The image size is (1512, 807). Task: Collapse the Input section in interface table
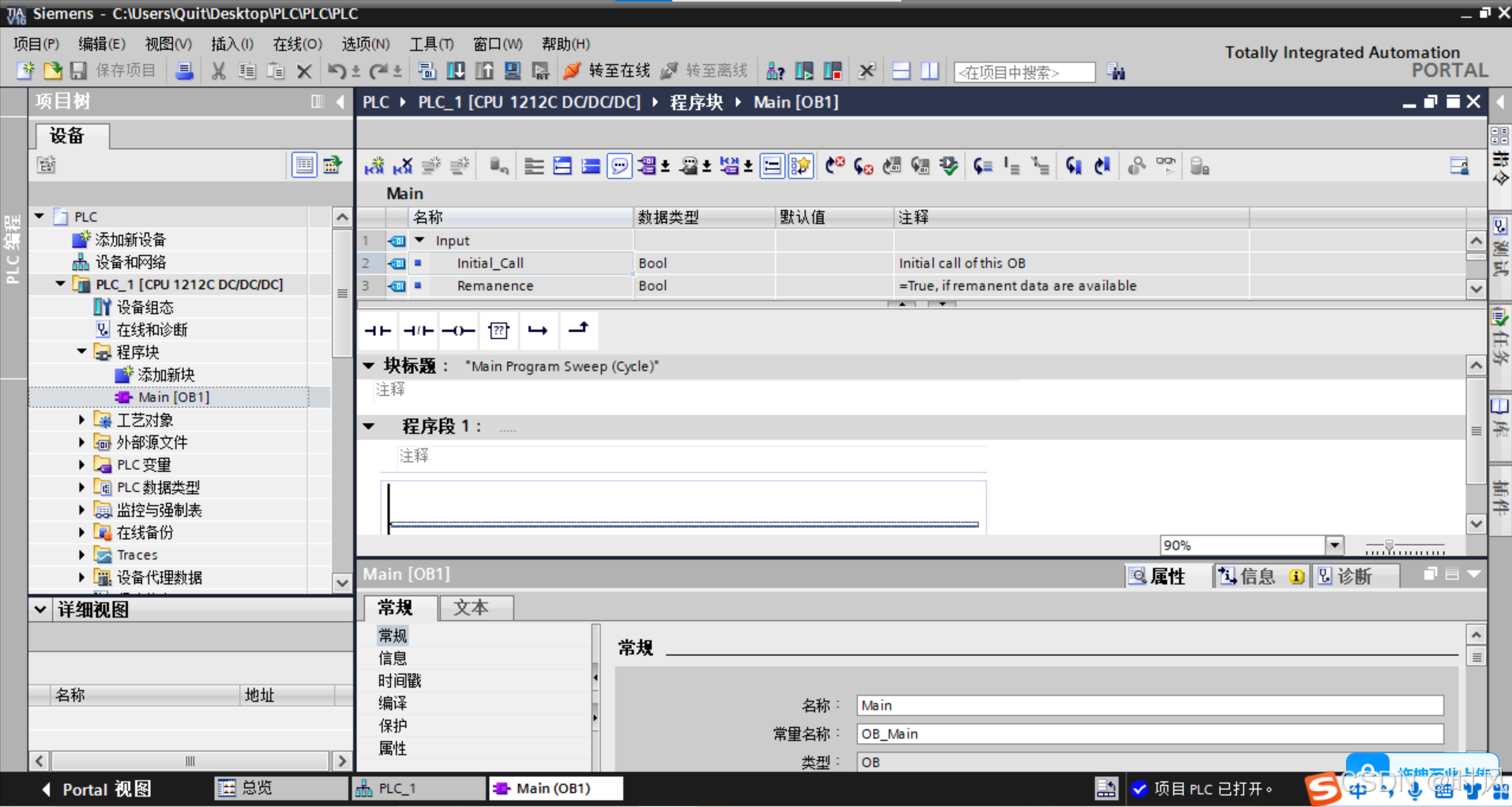pyautogui.click(x=419, y=240)
